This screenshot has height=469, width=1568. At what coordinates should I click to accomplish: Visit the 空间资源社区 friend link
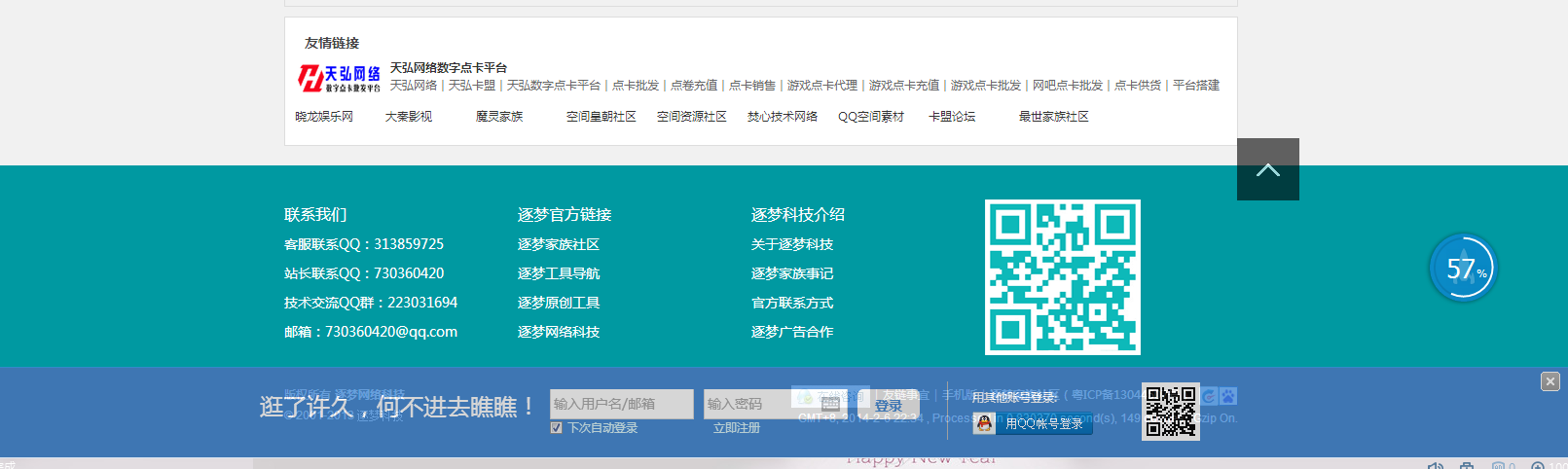692,117
